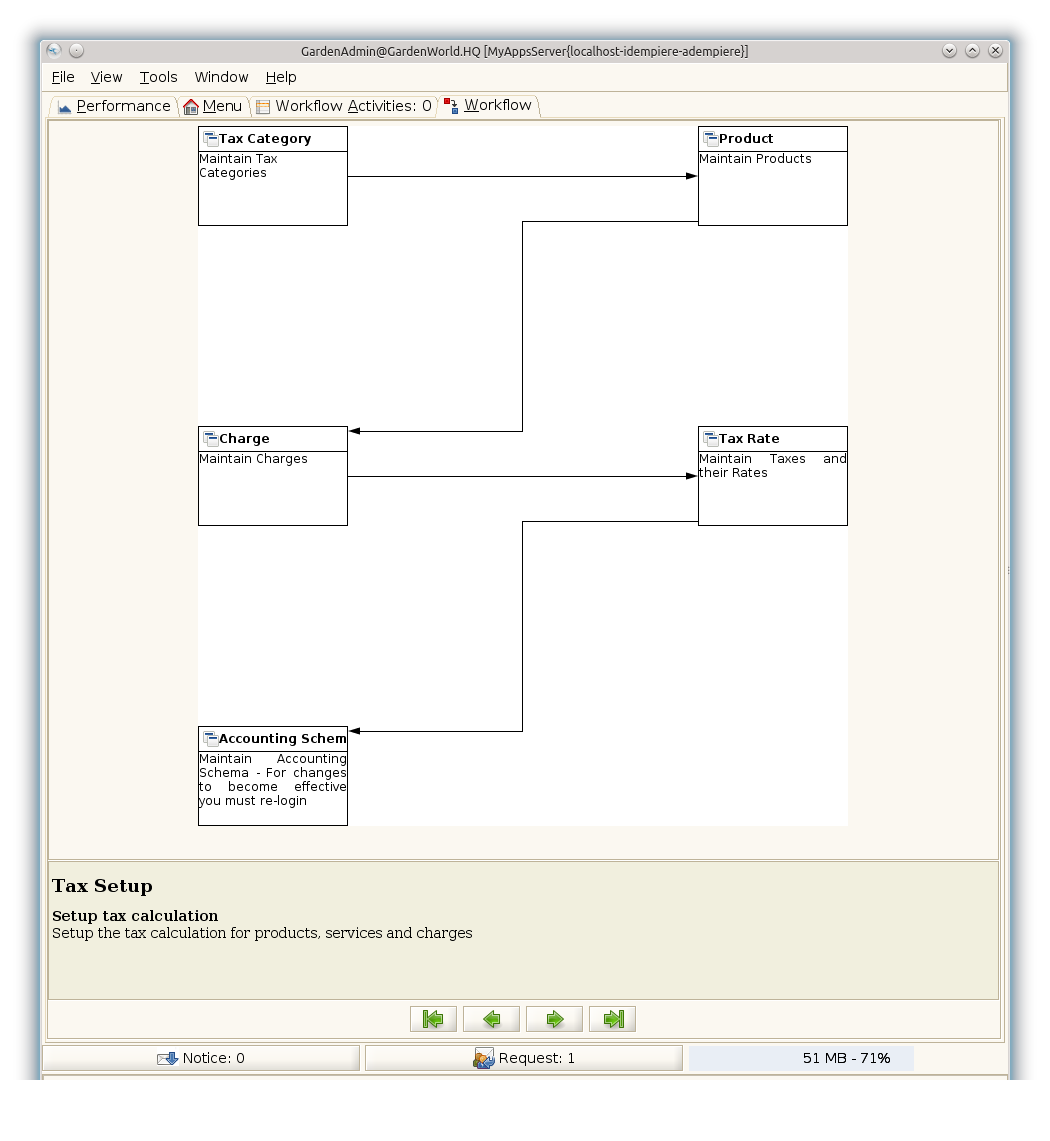Go to the first workflow step
Image resolution: width=1050 pixels, height=1141 pixels.
pos(433,1019)
